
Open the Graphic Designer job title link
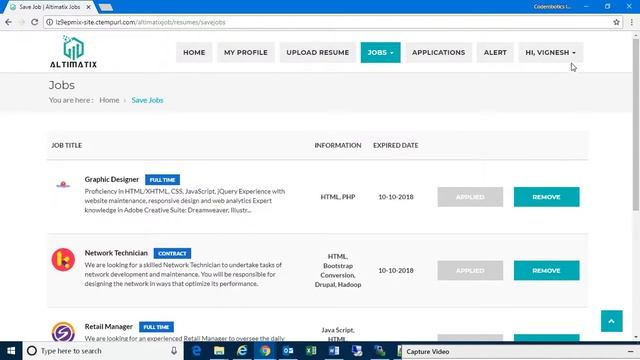112,179
